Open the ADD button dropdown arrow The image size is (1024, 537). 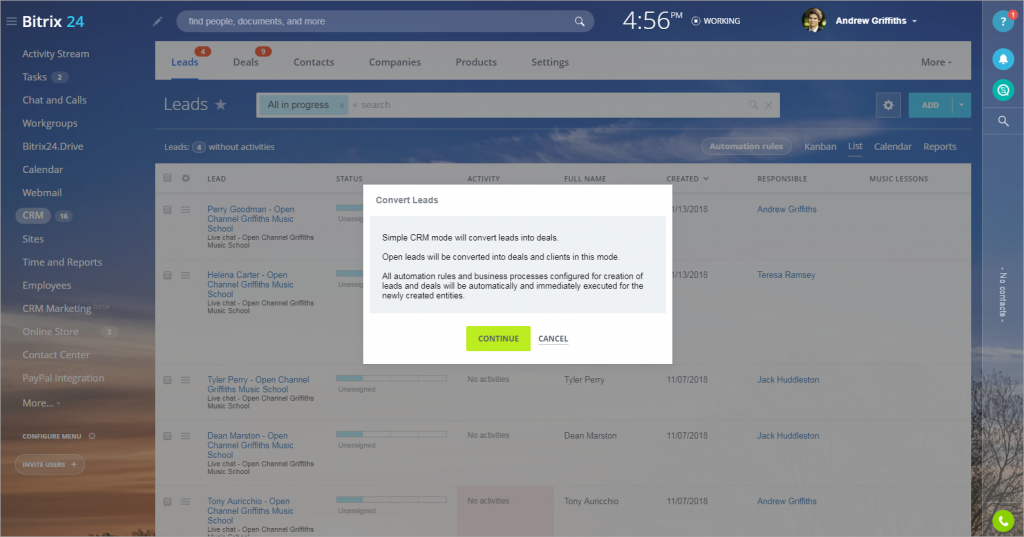(x=961, y=105)
